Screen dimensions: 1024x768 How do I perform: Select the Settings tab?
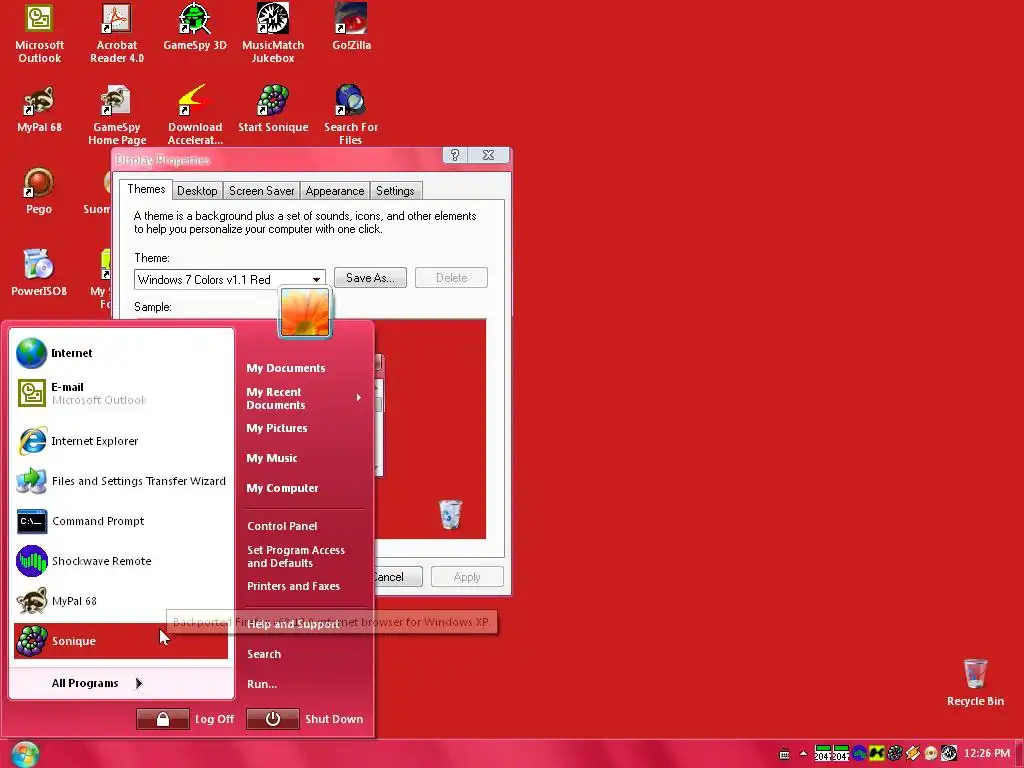tap(395, 191)
